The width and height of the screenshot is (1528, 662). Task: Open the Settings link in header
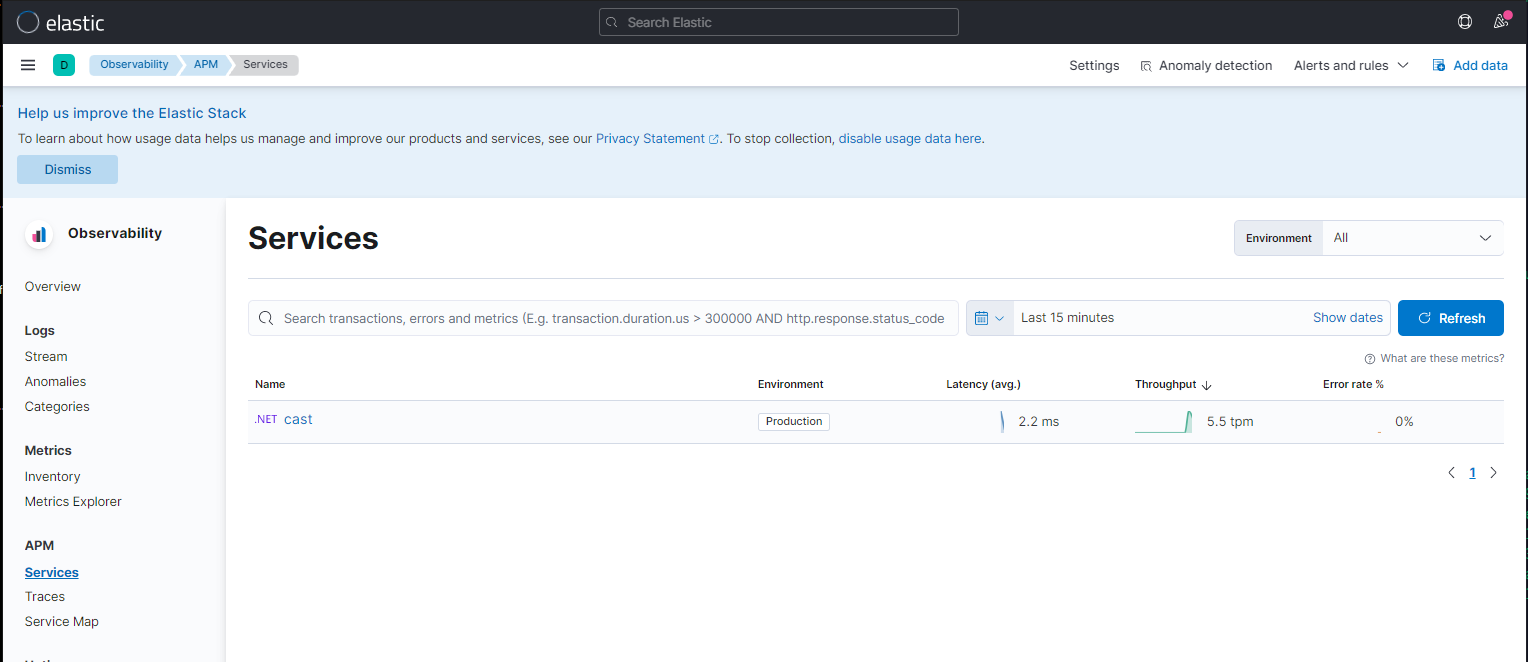coord(1094,65)
